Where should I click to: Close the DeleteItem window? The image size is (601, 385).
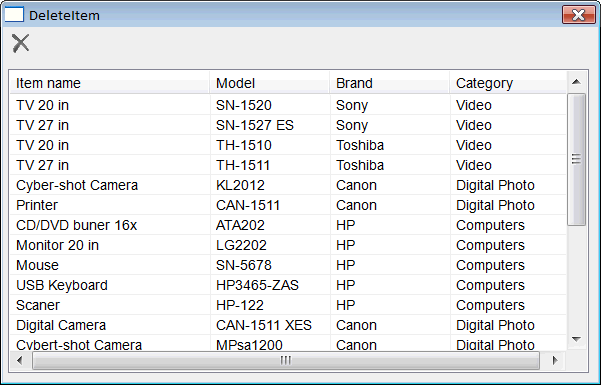[x=579, y=15]
